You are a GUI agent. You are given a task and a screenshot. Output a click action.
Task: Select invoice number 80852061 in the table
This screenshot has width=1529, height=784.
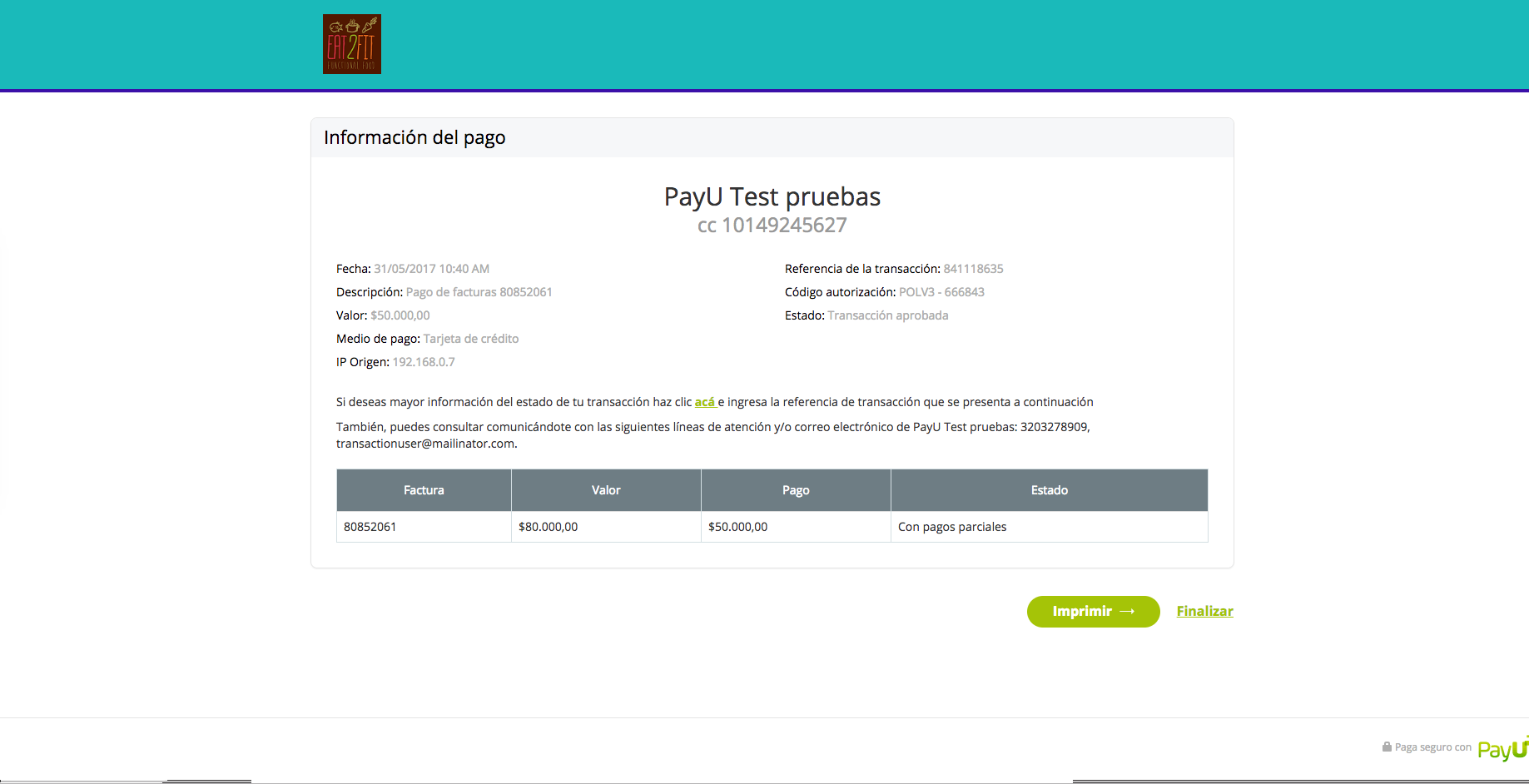[371, 526]
